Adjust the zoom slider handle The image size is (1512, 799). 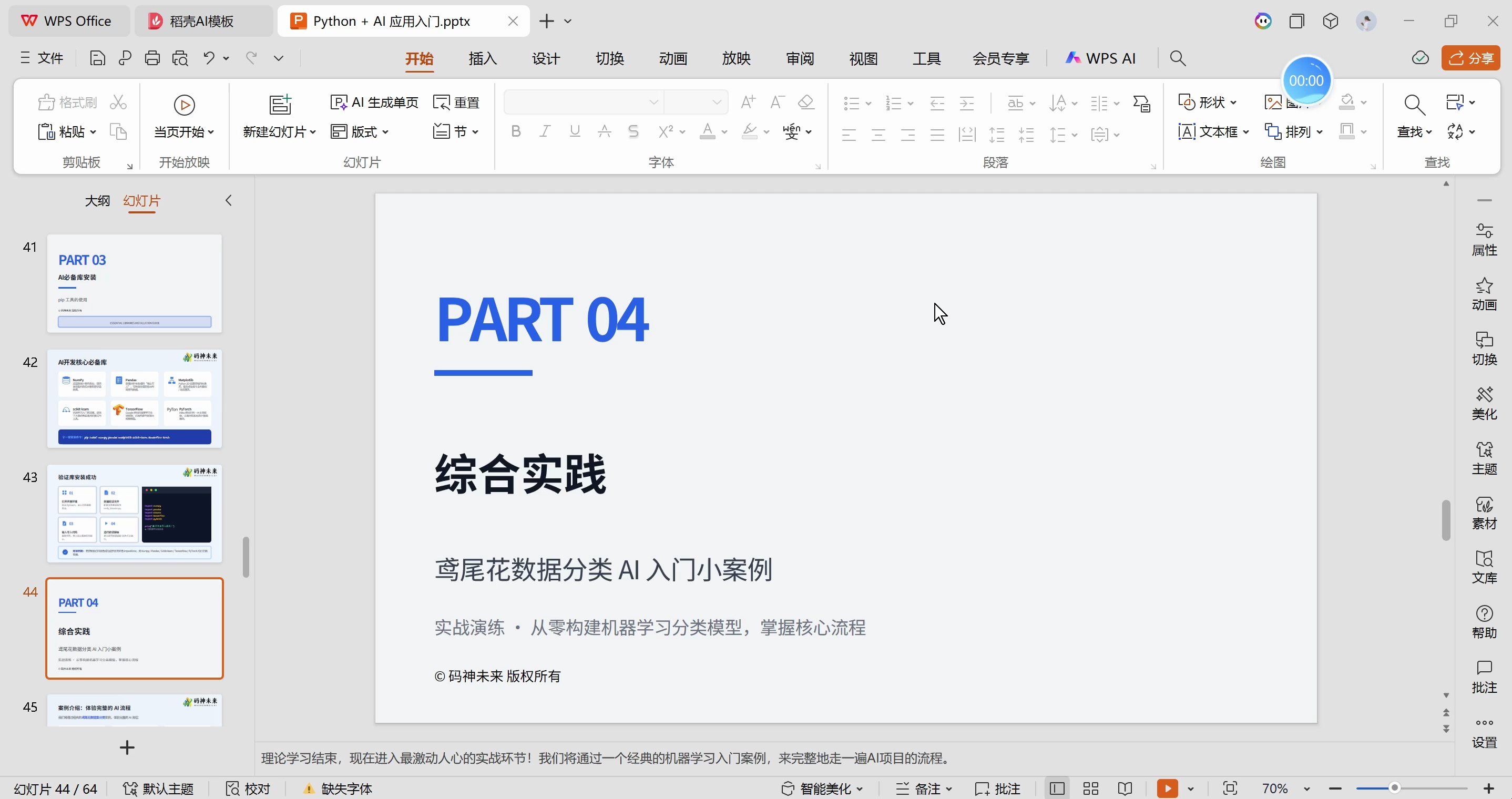[1395, 788]
